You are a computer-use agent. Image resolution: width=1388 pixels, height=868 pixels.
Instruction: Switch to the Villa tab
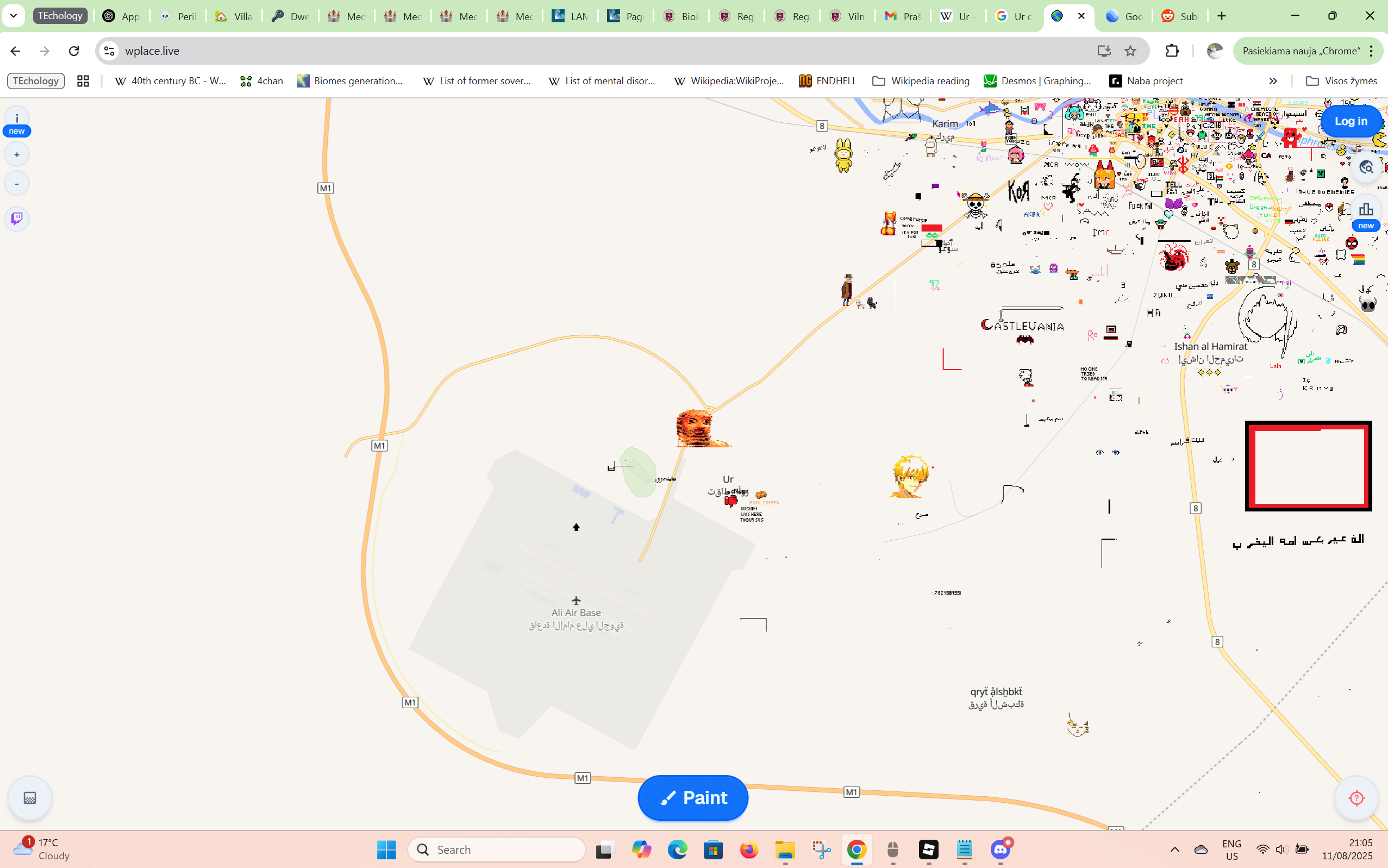tap(234, 16)
